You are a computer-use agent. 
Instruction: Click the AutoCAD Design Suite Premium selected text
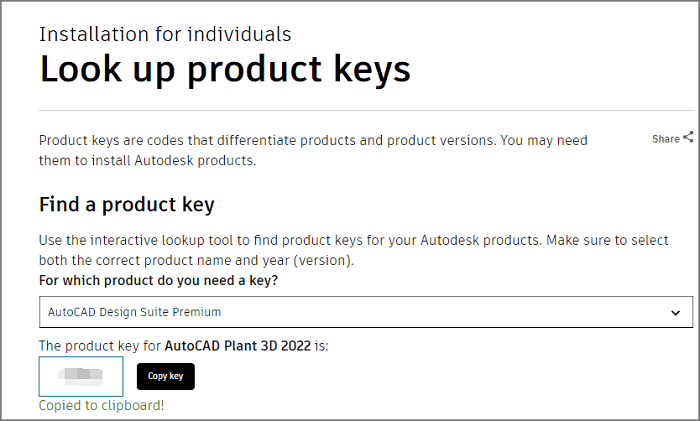(x=134, y=312)
